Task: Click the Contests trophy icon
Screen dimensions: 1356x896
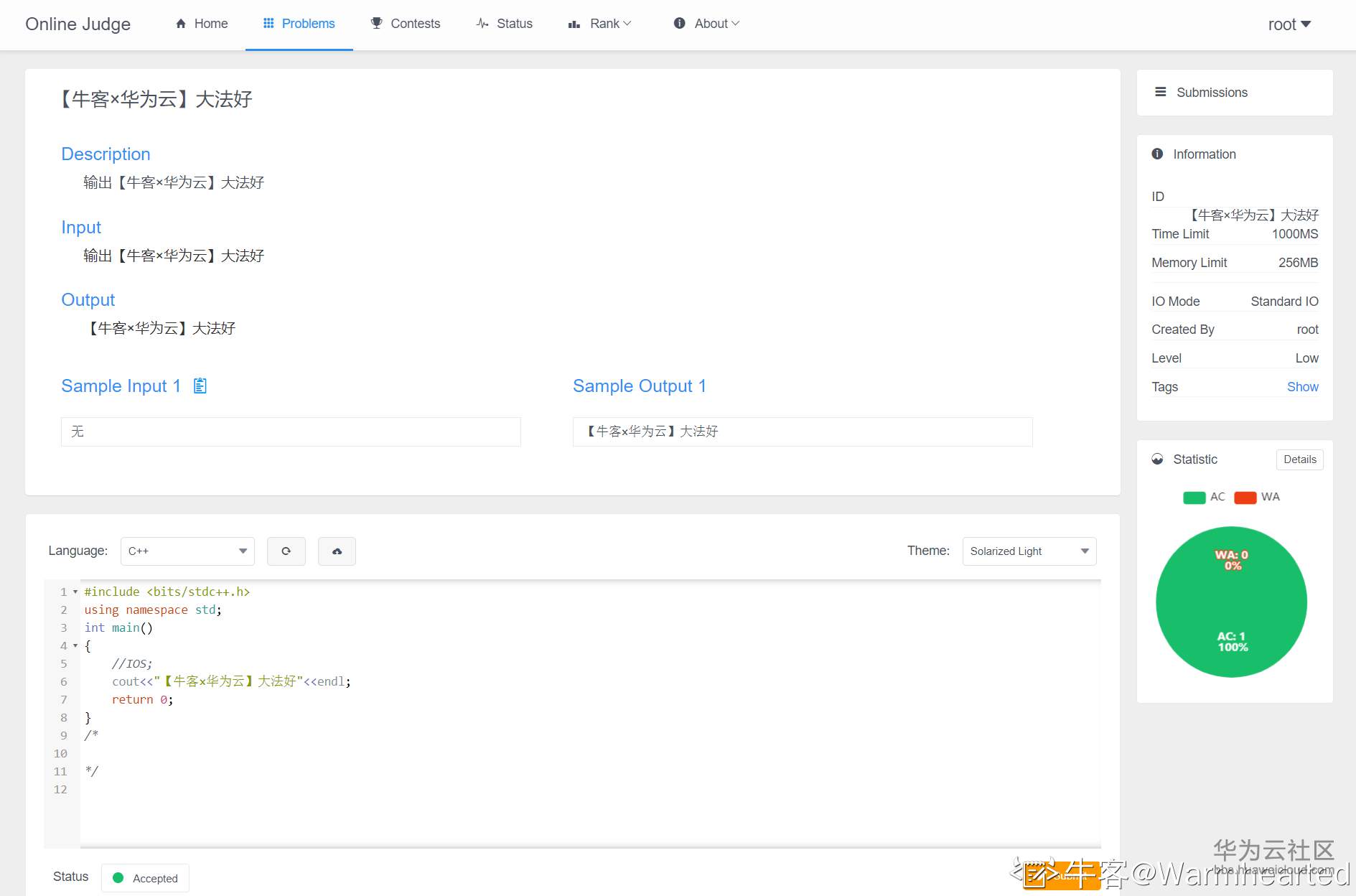Action: [x=376, y=24]
